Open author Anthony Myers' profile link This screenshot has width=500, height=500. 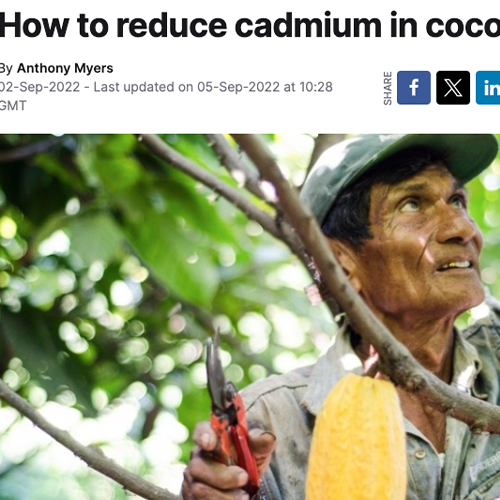coord(65,68)
